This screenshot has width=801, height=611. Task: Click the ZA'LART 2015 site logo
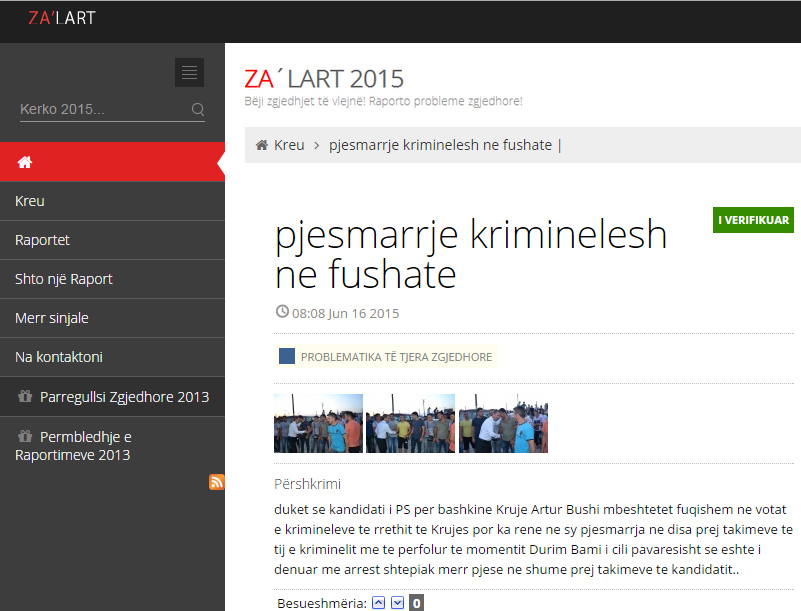[322, 78]
